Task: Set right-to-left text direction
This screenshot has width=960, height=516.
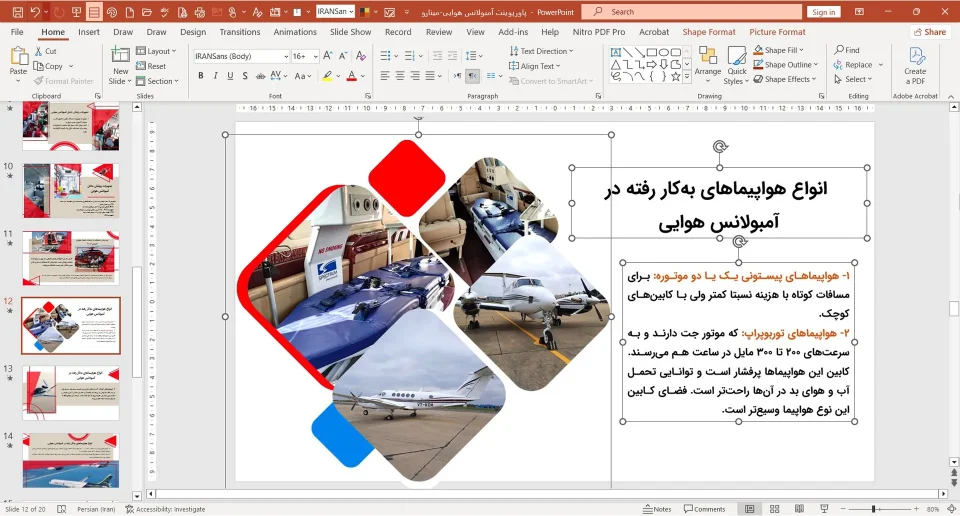Action: point(473,76)
